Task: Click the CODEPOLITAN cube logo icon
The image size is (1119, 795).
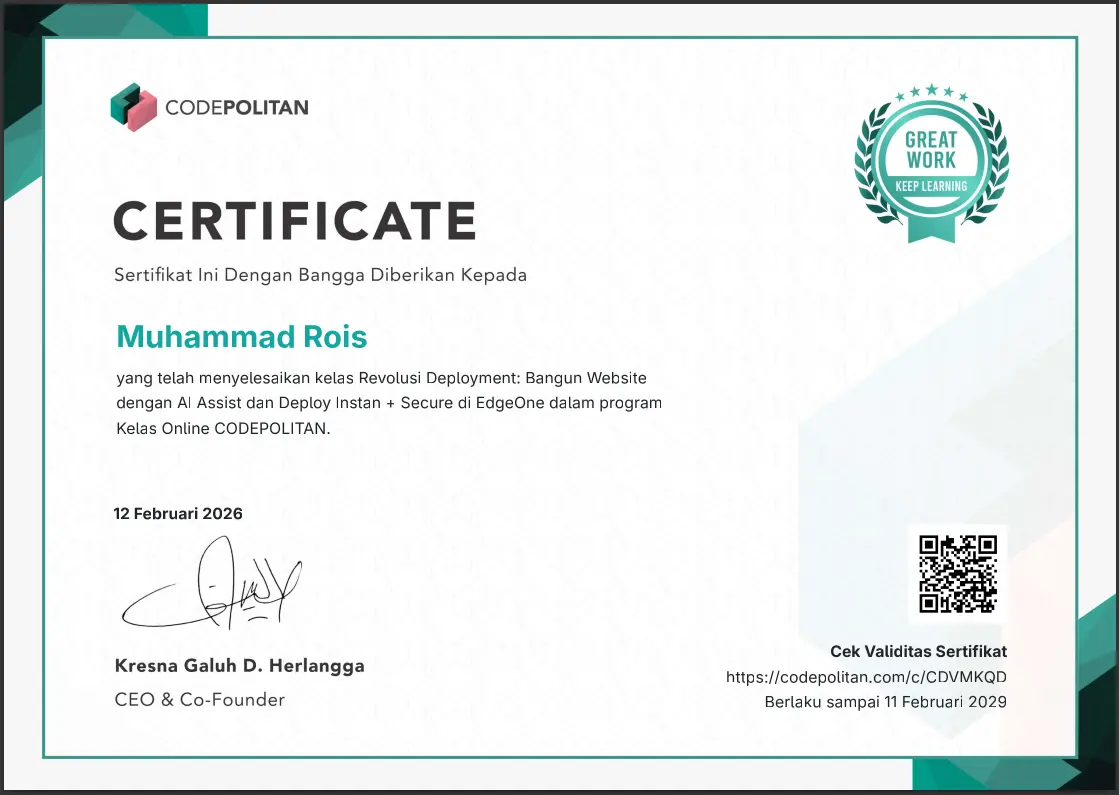Action: pyautogui.click(x=133, y=107)
